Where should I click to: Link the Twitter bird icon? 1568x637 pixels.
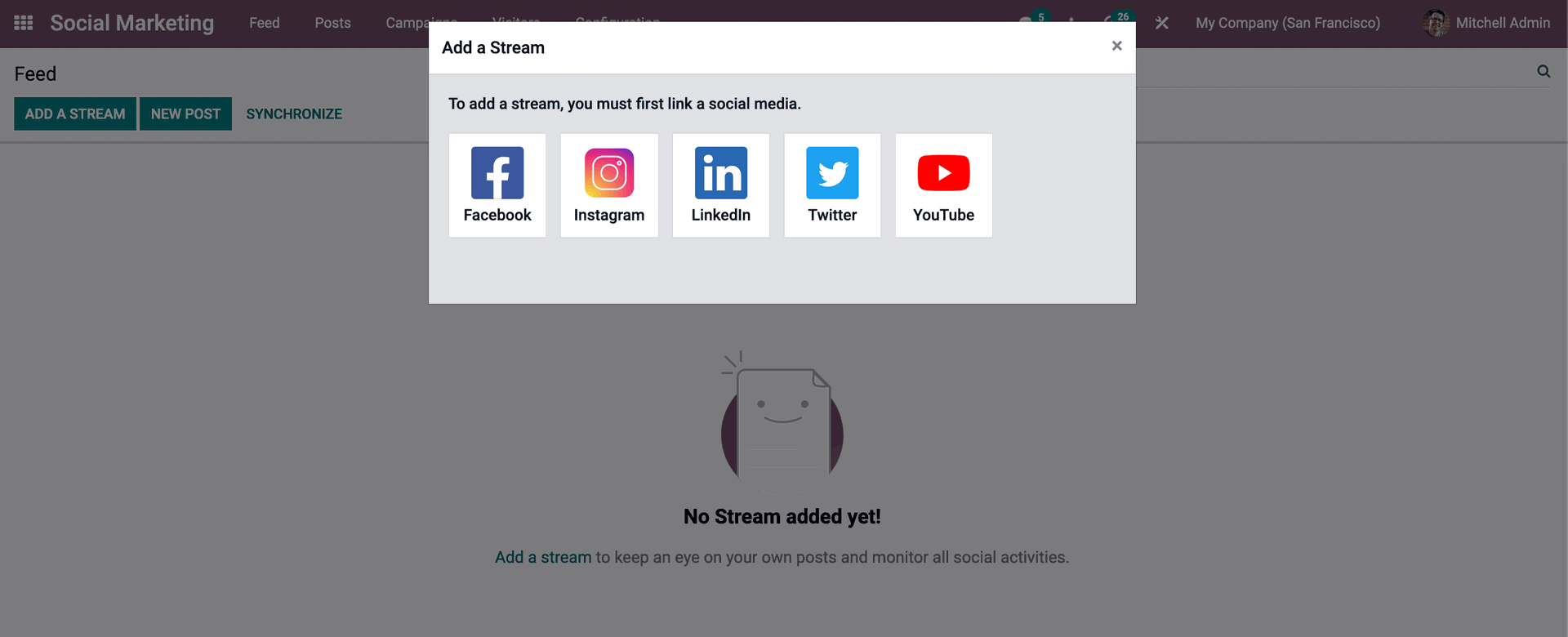(x=832, y=173)
